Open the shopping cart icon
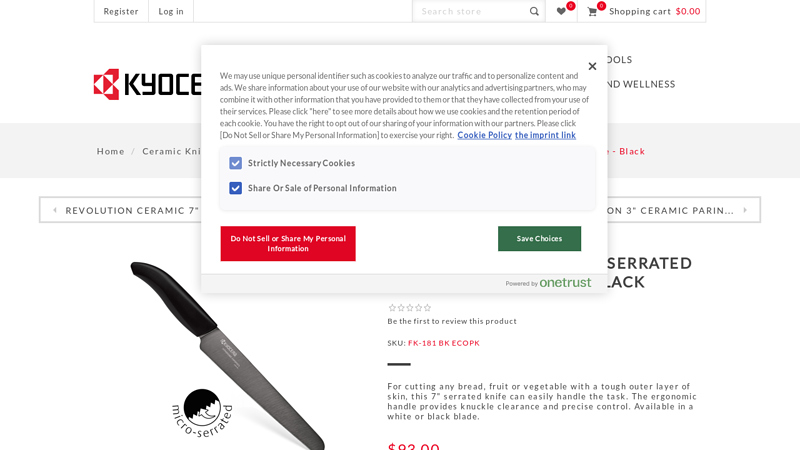 (x=592, y=12)
